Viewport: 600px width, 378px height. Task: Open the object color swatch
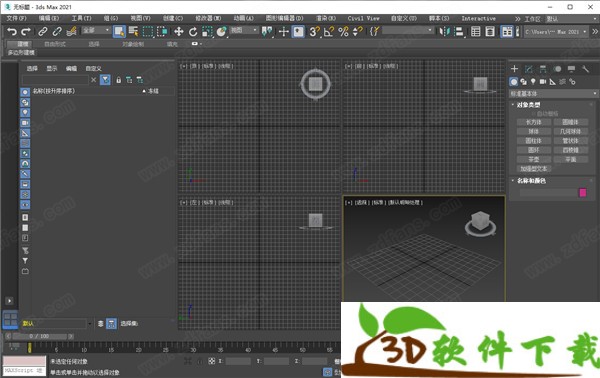click(x=582, y=192)
